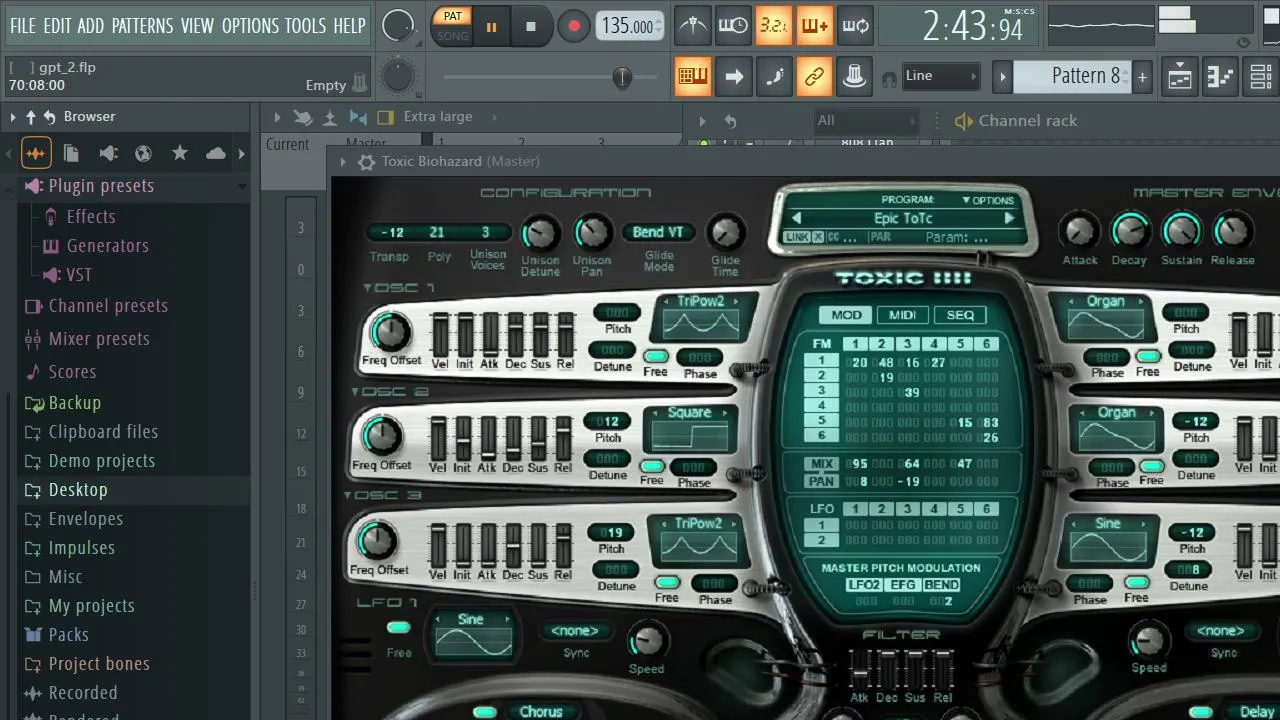Open the Line snap dropdown
The height and width of the screenshot is (720, 1280).
tap(940, 76)
